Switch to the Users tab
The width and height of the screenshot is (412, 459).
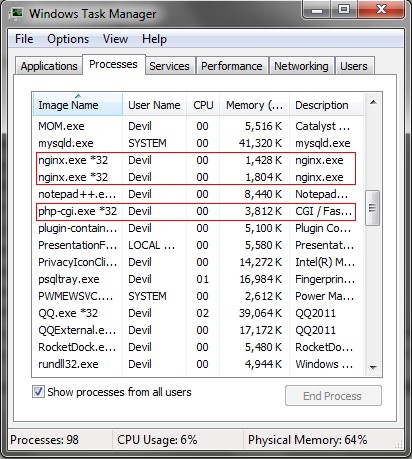[x=354, y=66]
